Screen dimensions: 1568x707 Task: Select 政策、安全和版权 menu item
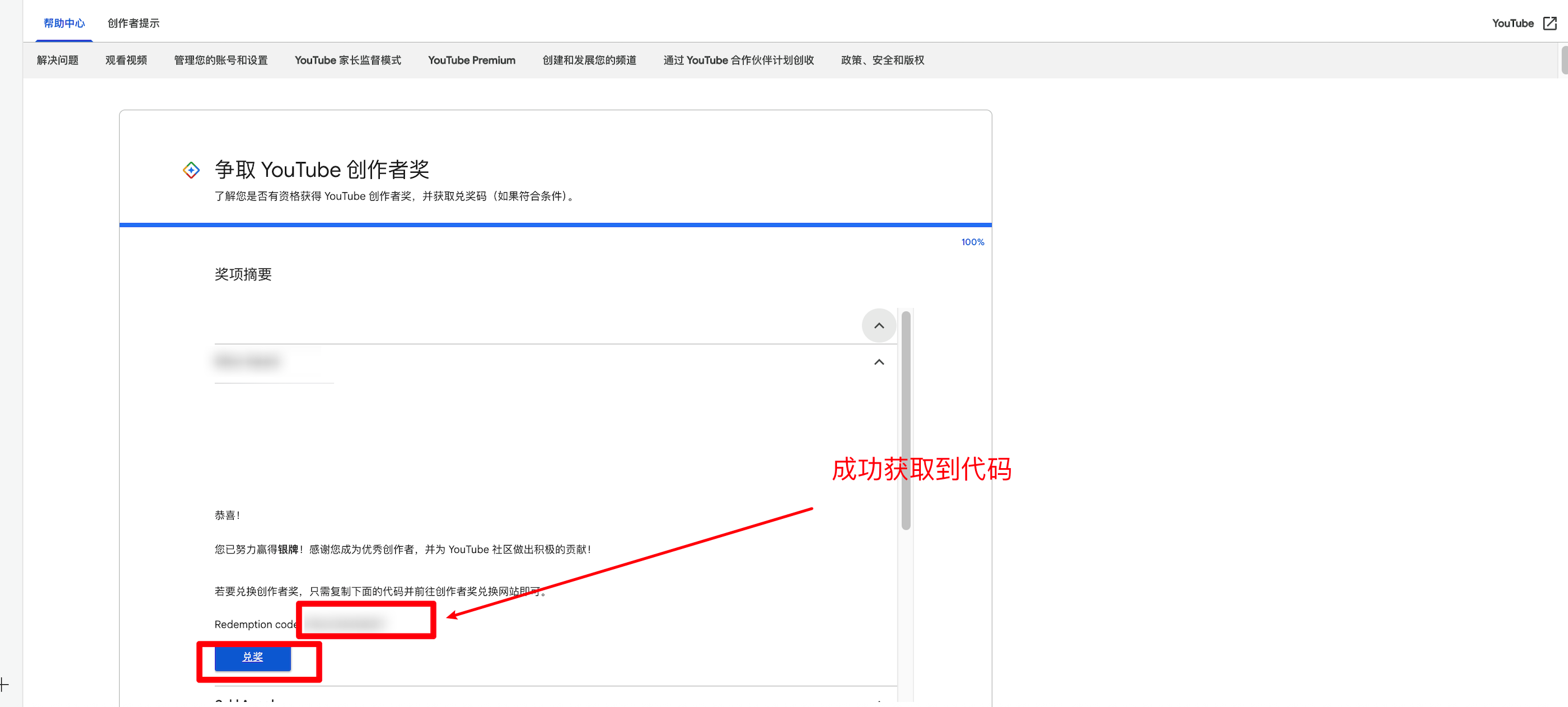tap(882, 60)
